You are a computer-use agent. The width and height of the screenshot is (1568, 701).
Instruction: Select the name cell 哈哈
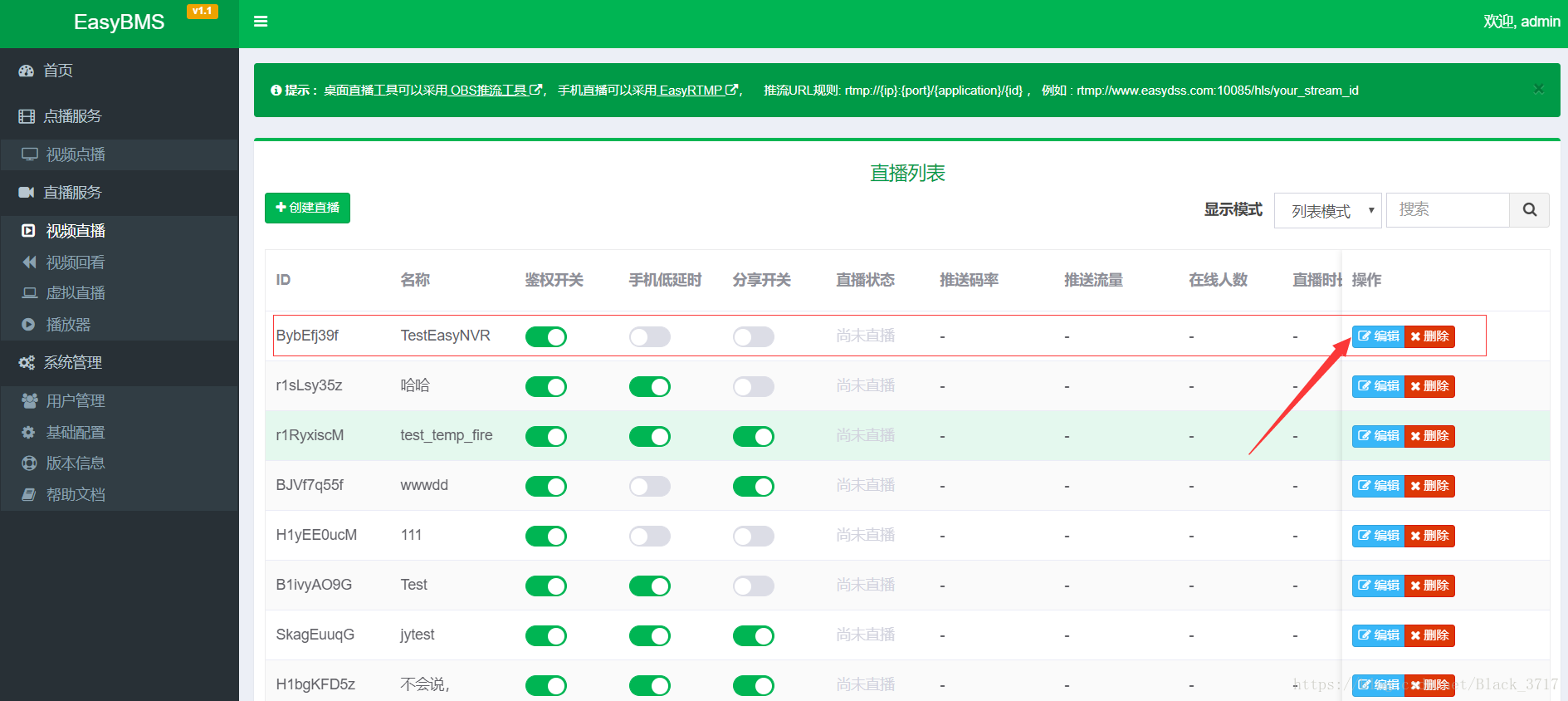pos(415,385)
